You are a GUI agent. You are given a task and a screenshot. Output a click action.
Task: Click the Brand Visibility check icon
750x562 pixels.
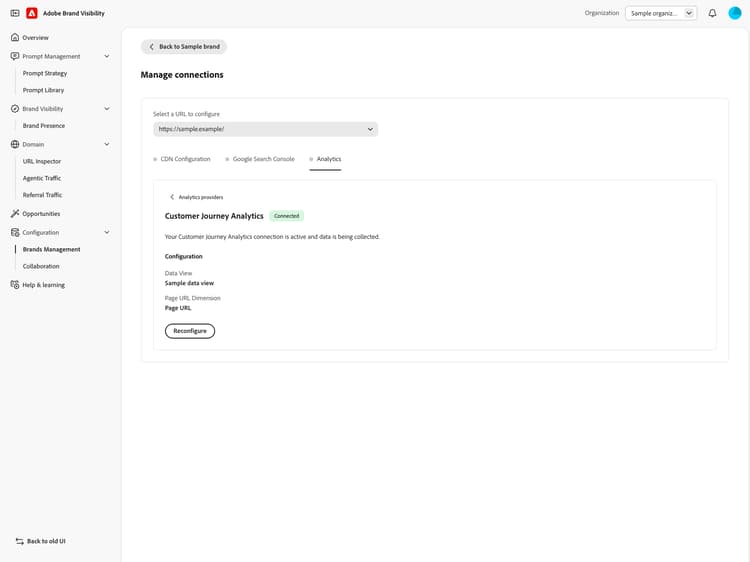tap(15, 109)
